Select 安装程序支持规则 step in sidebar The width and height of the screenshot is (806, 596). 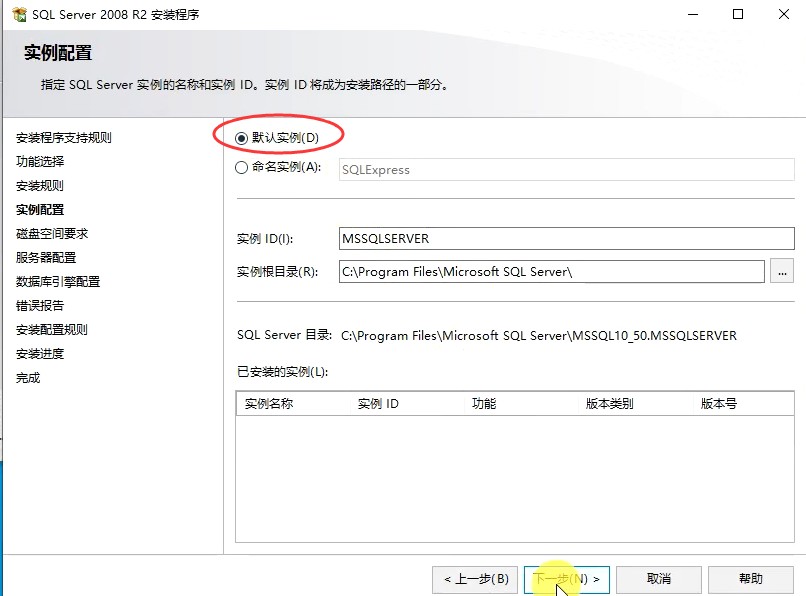(64, 138)
